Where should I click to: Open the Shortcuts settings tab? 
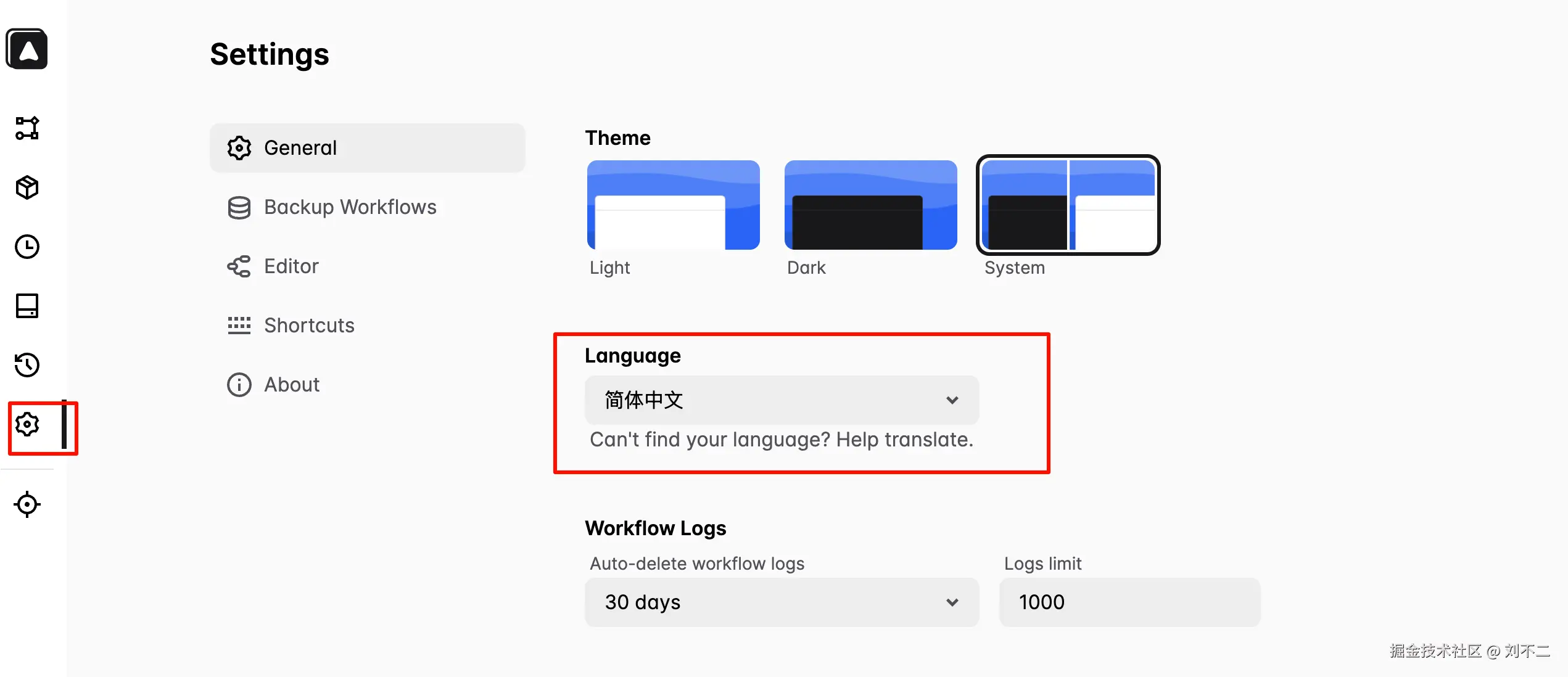(309, 326)
